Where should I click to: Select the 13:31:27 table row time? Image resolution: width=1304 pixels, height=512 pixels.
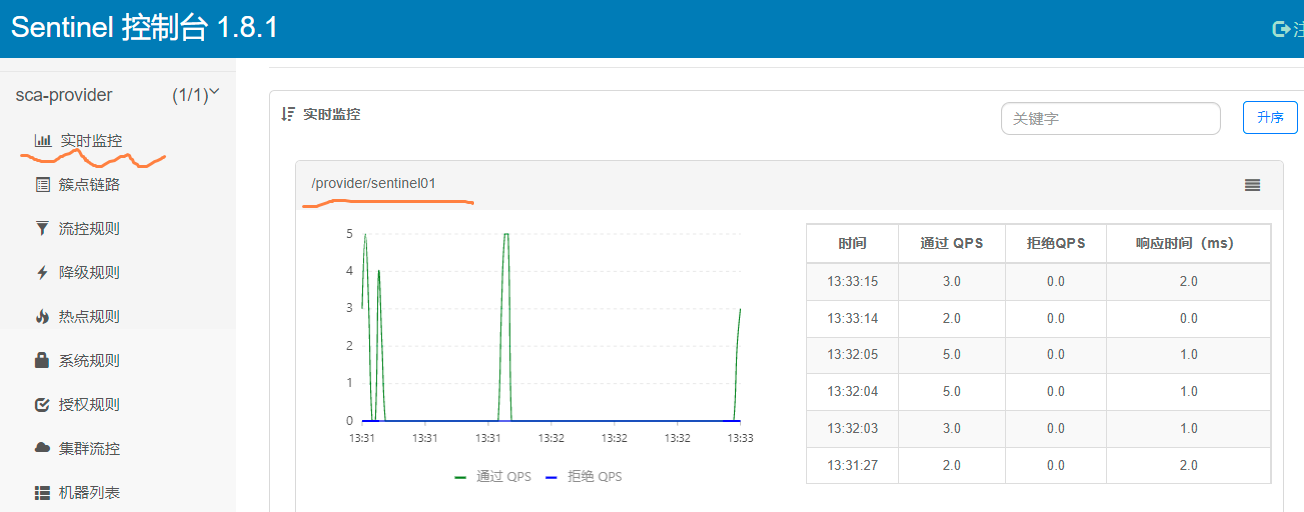(852, 466)
